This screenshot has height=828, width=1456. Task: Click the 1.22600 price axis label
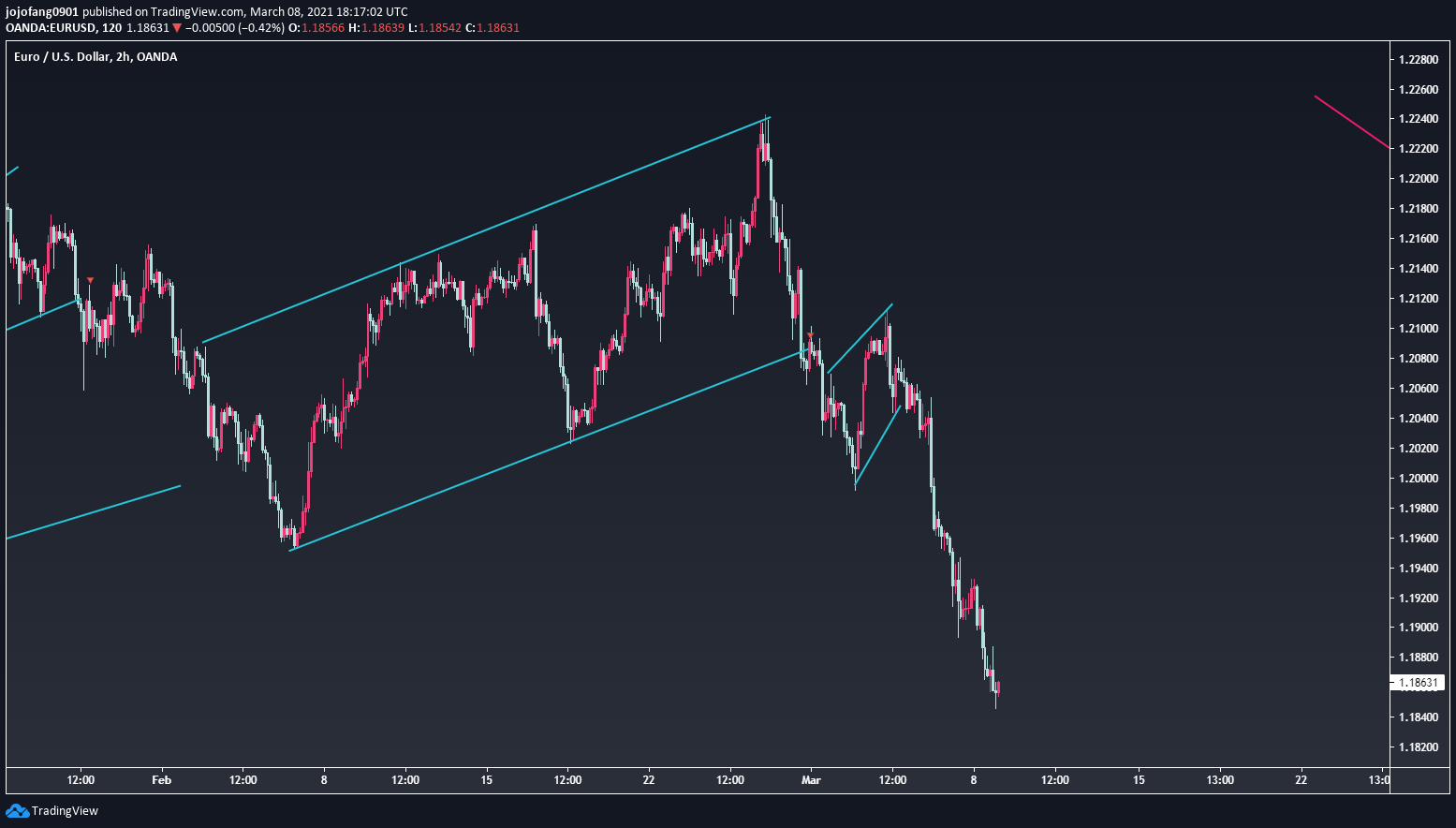(x=1418, y=90)
